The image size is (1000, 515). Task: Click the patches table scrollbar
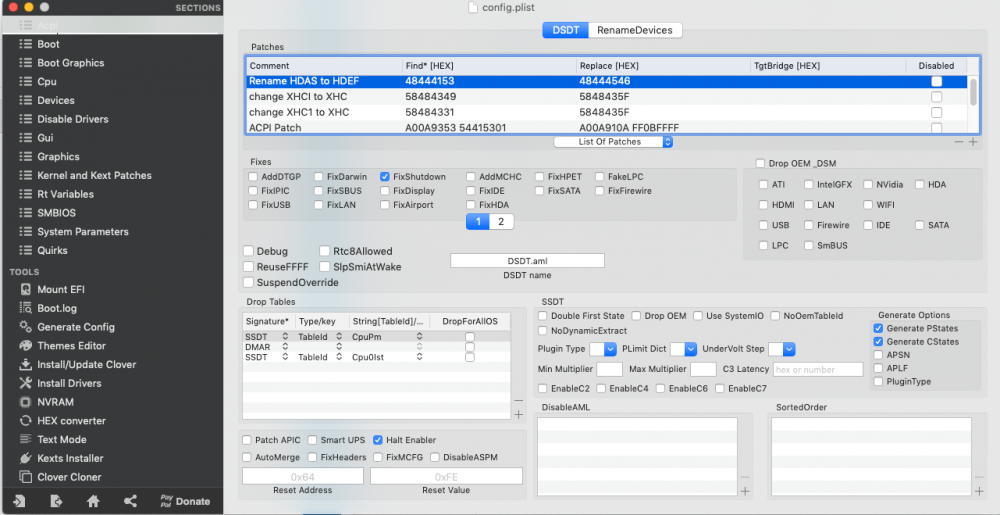973,91
